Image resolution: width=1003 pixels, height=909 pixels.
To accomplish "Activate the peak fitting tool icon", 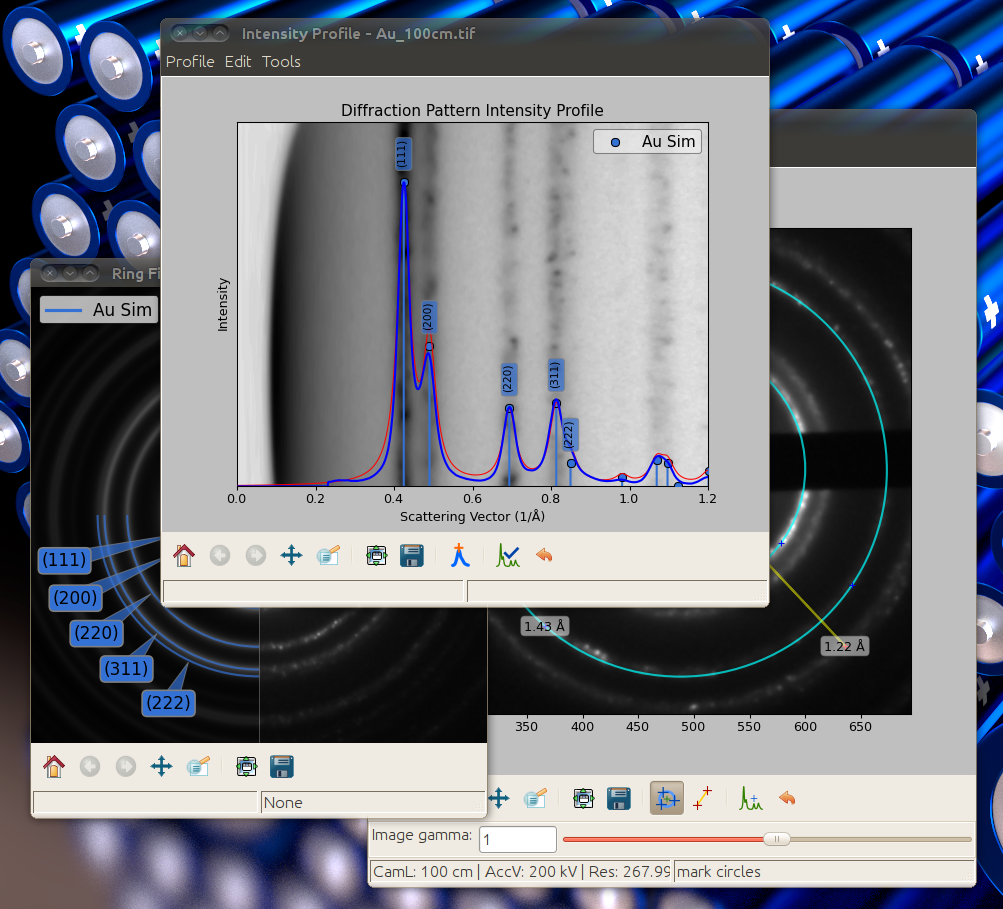I will pyautogui.click(x=460, y=555).
